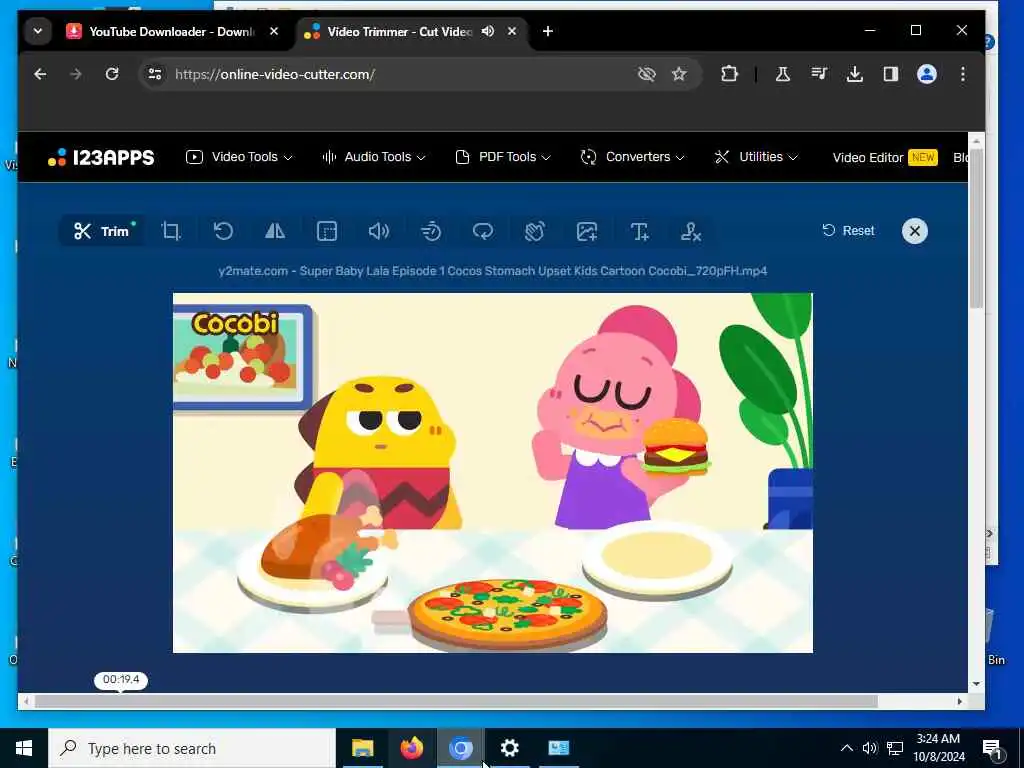Select the Add text tool icon

tap(639, 231)
